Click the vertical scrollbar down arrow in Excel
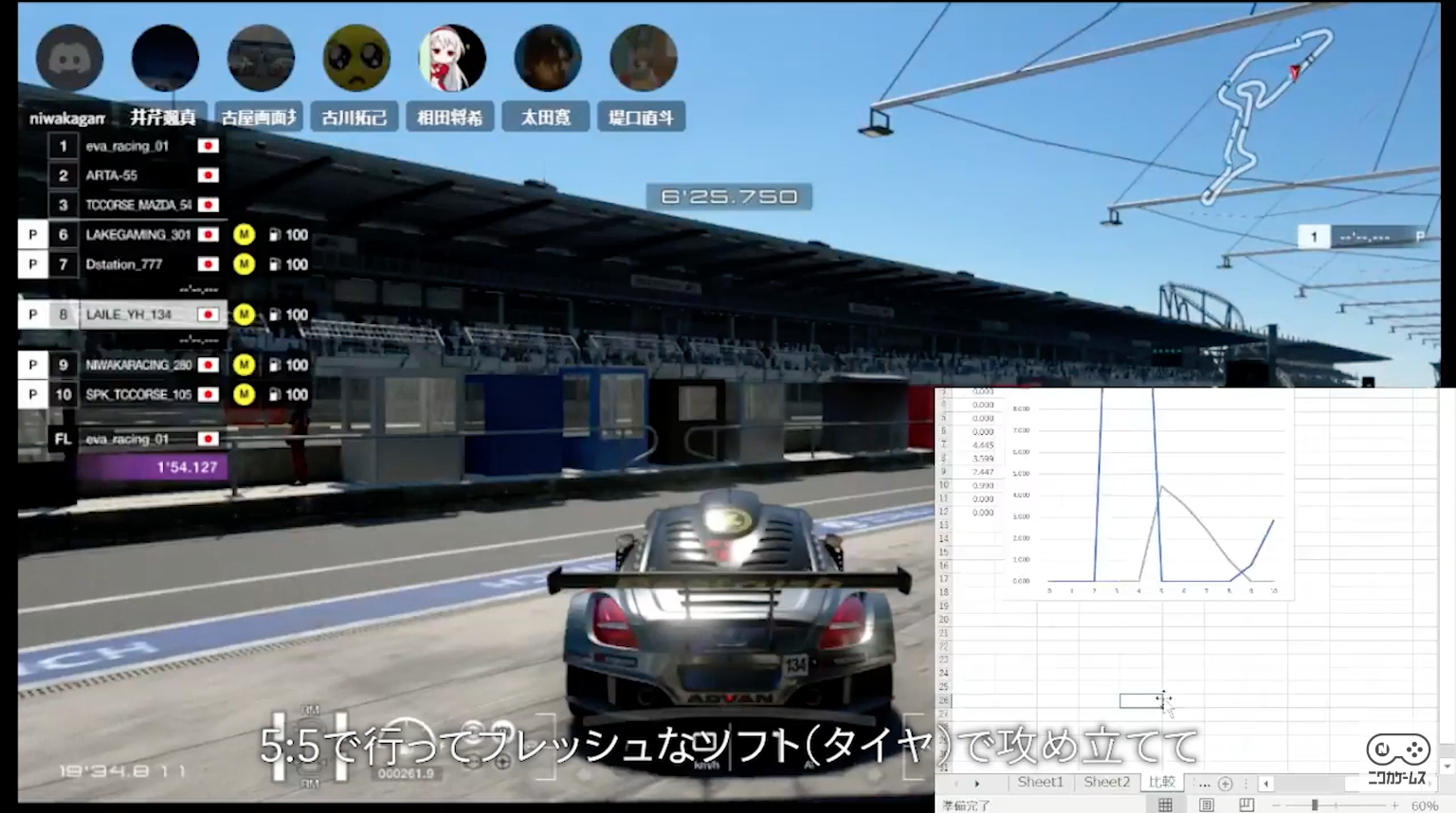This screenshot has height=813, width=1456. [1447, 766]
